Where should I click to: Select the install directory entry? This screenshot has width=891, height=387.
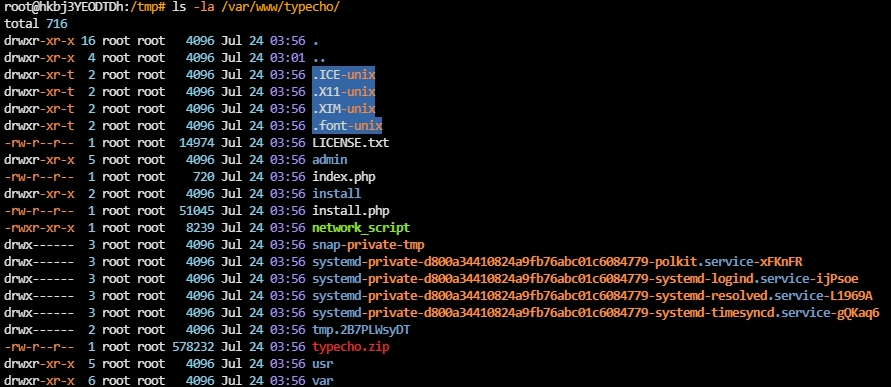336,194
